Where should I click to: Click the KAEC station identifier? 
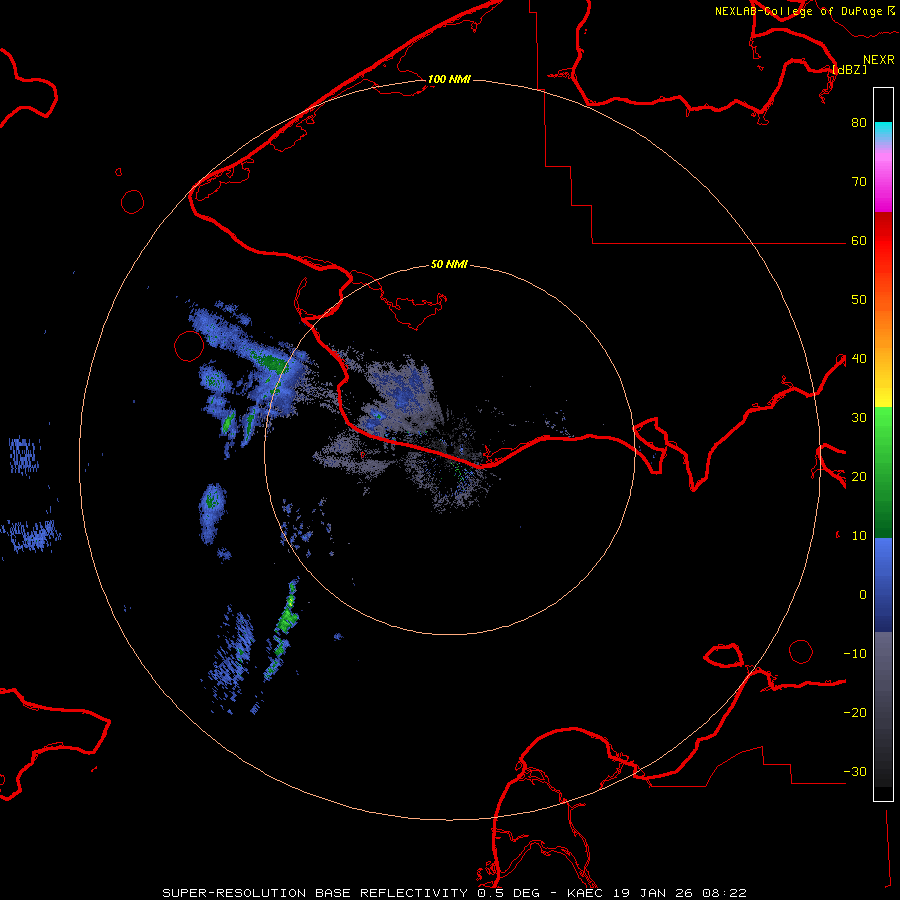coord(587,893)
